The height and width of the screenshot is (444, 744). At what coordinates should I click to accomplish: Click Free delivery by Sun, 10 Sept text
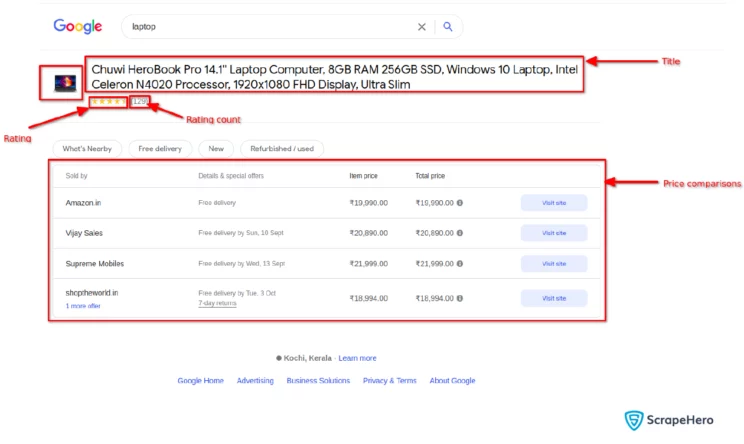tap(241, 233)
